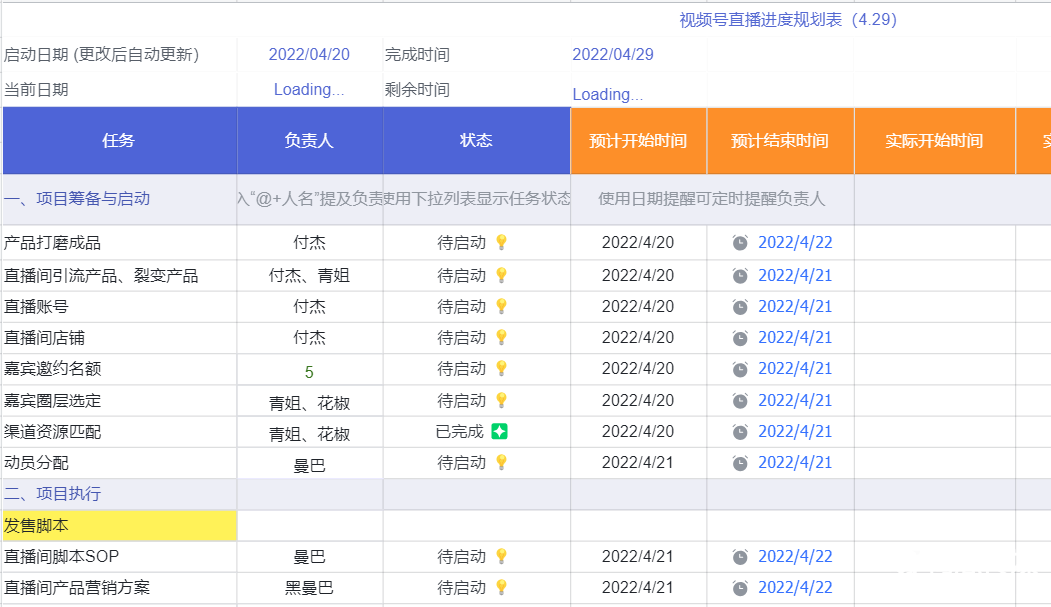The image size is (1051, 607).
Task: Select the green 5 cell in 负责人 column
Action: [310, 369]
